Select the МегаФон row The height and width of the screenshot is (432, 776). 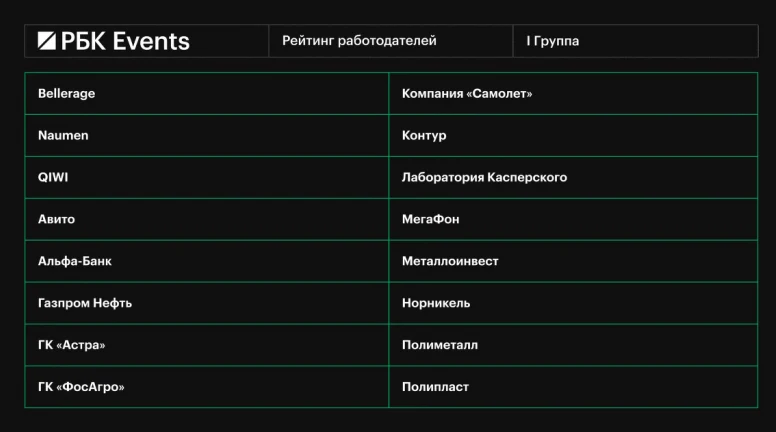[x=573, y=219]
